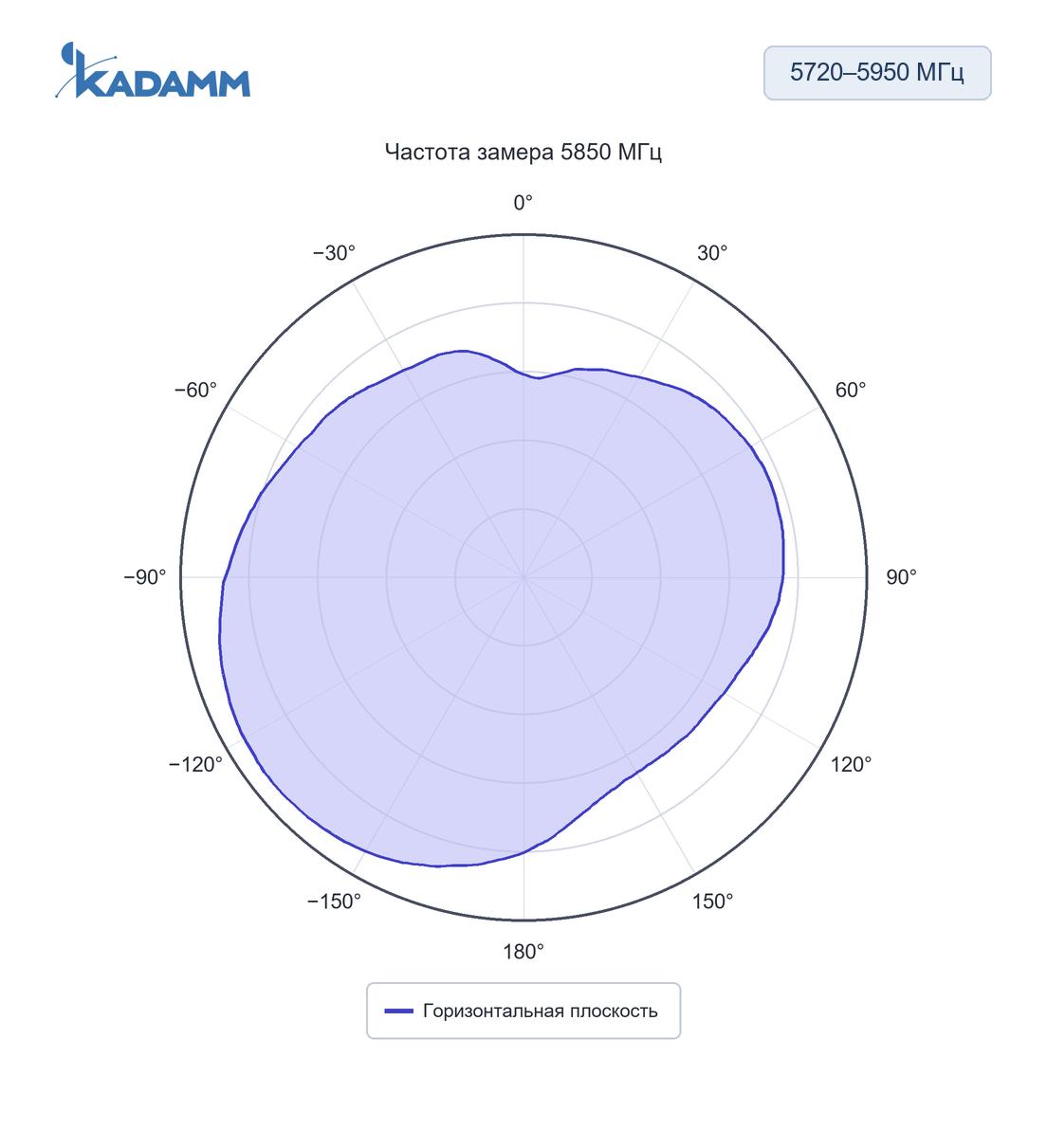Click the 180° angle label
1047x1148 pixels.
523,952
